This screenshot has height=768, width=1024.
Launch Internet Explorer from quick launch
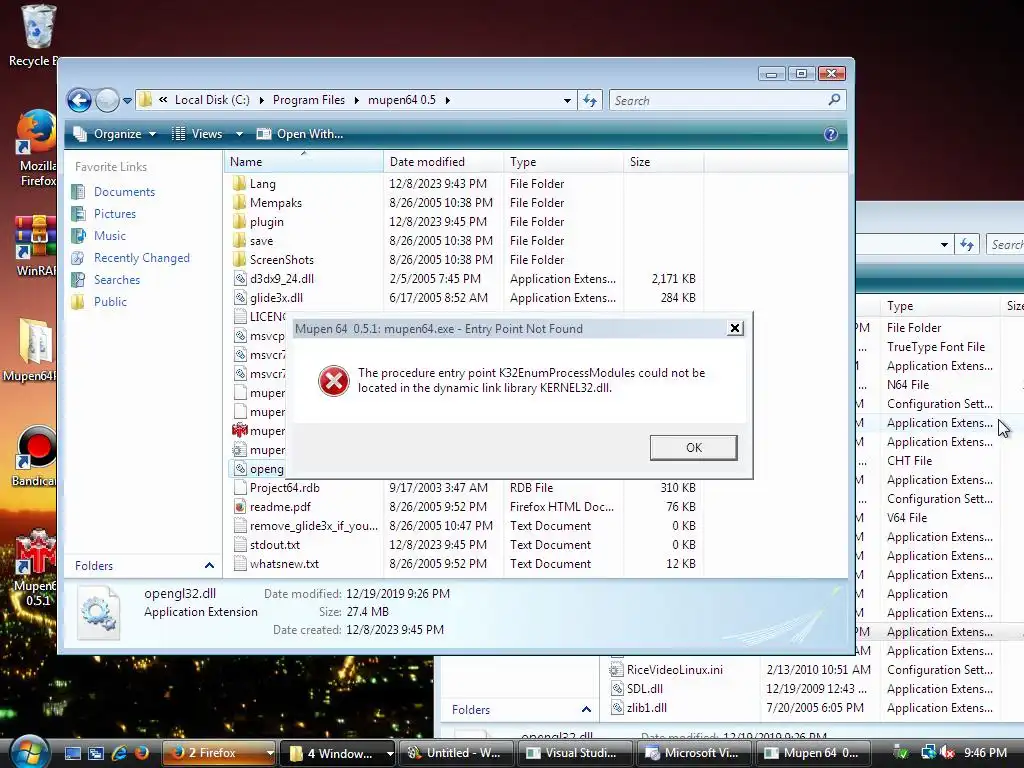pyautogui.click(x=119, y=753)
